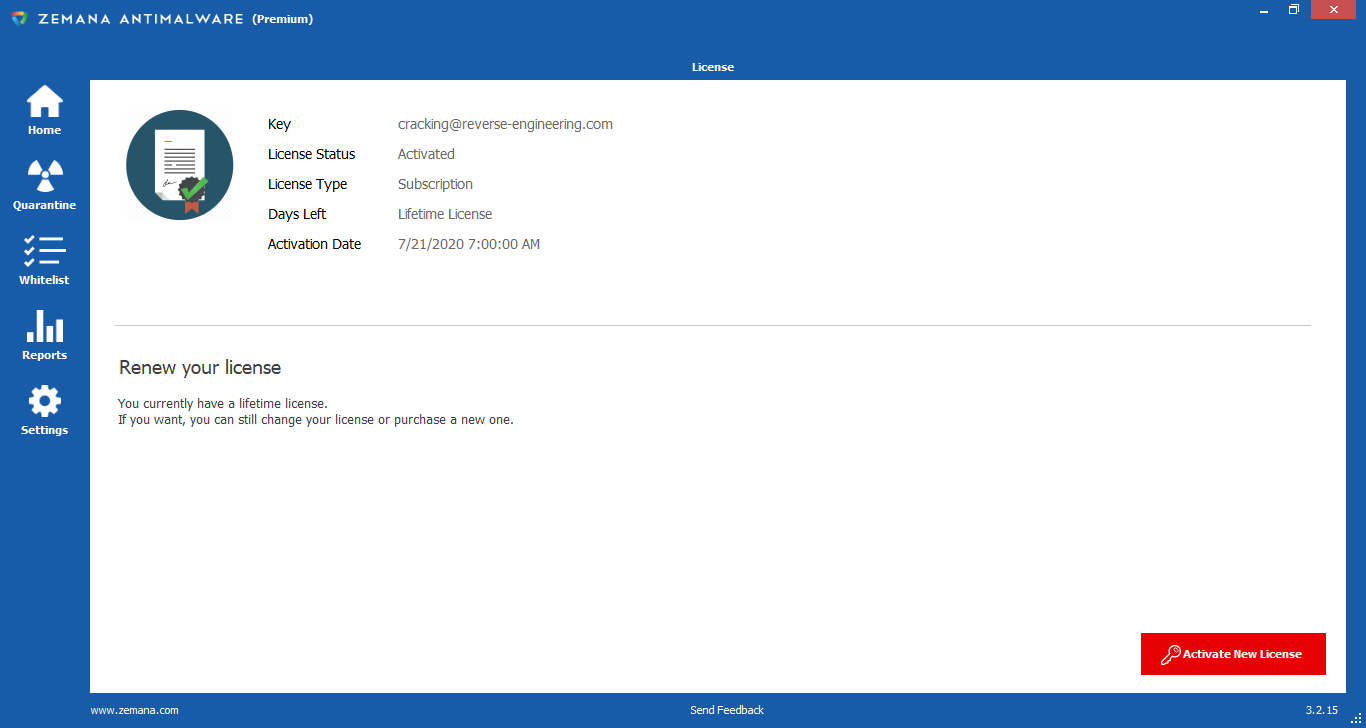Click the 'License Status' label

click(312, 154)
